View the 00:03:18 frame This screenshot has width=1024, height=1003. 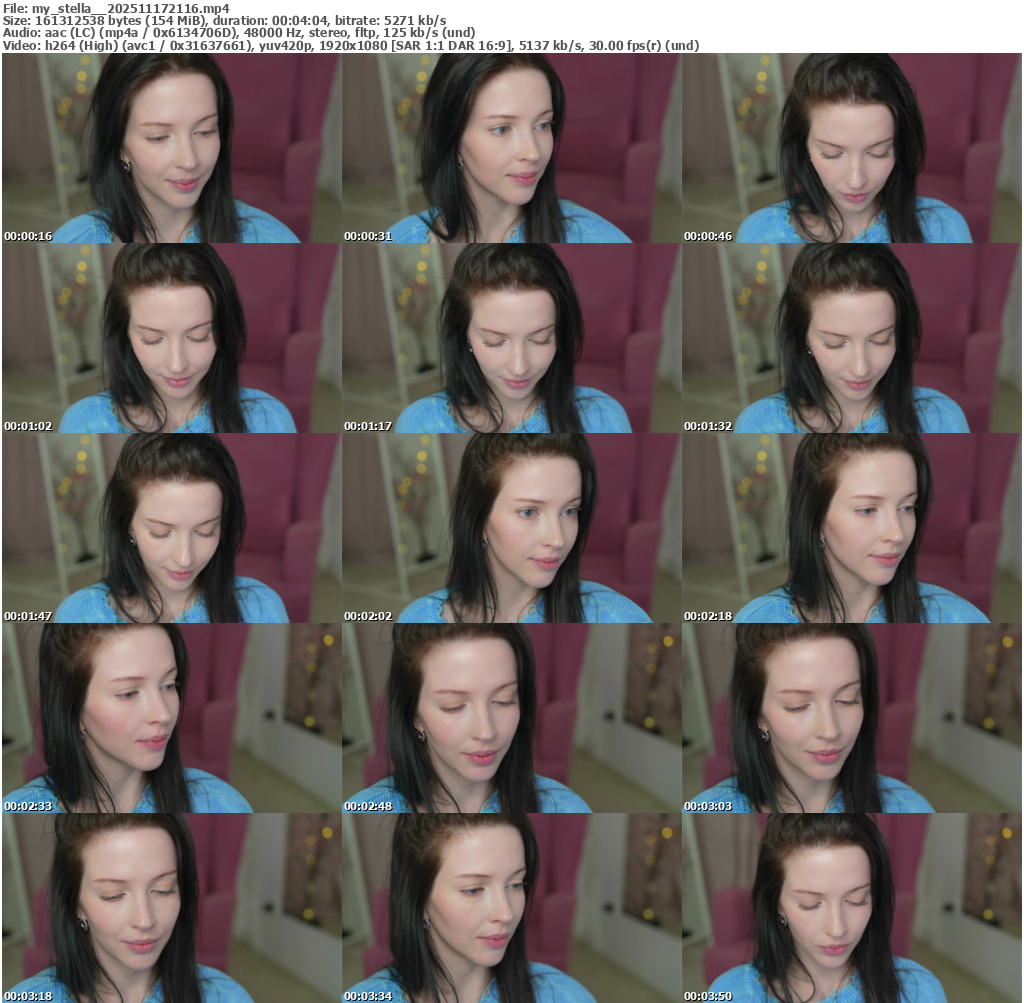[x=172, y=908]
